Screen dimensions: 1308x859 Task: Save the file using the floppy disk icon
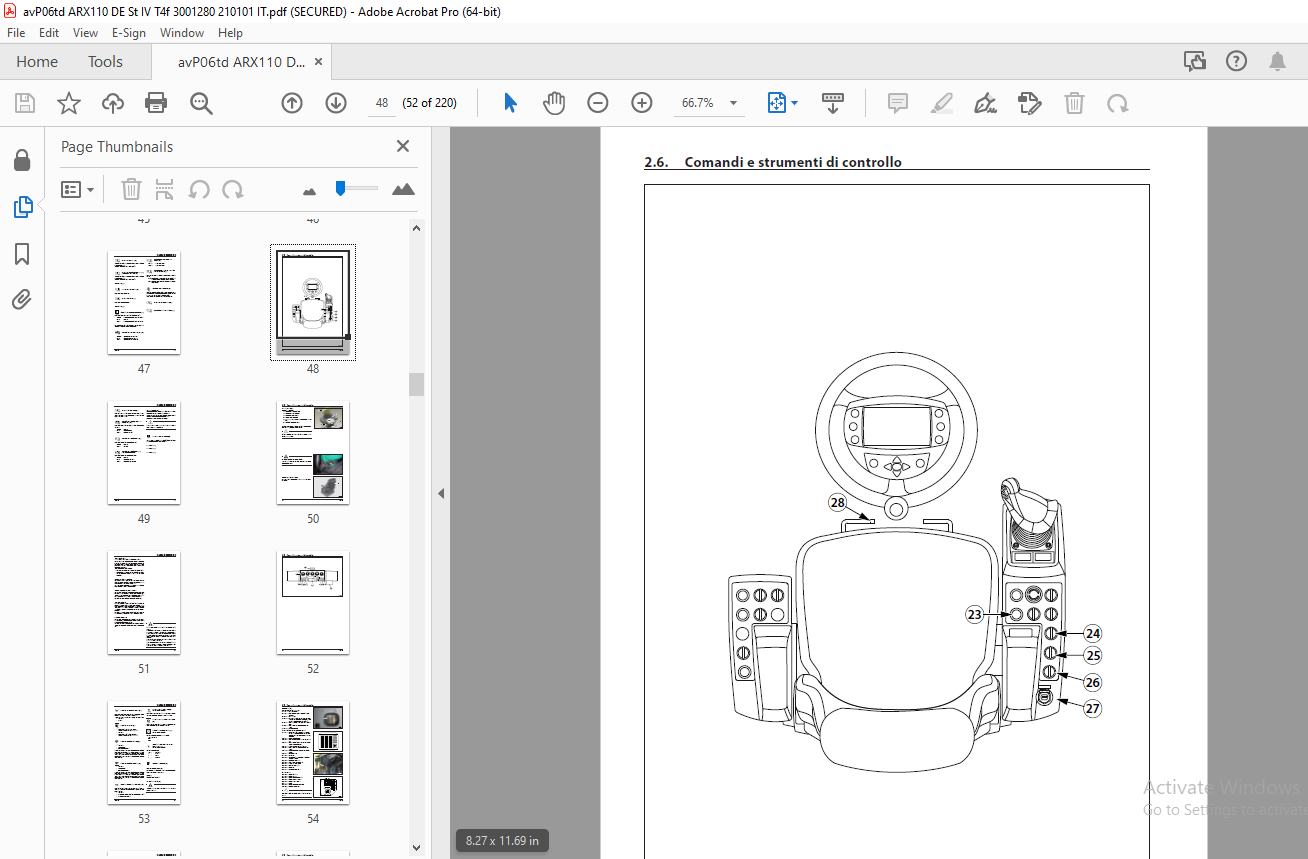pos(25,103)
